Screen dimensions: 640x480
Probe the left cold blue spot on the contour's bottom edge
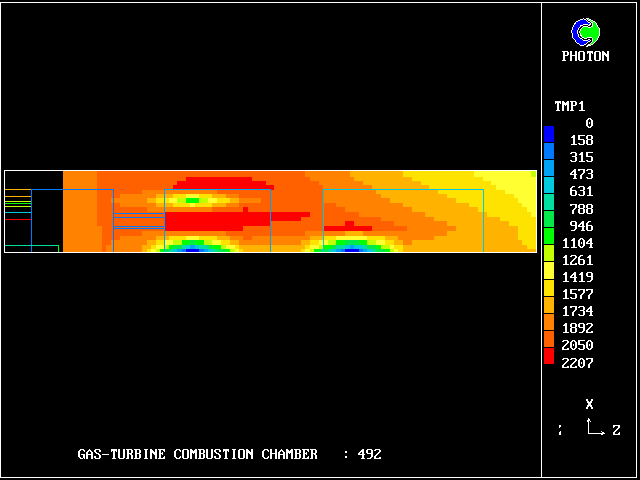pos(192,248)
